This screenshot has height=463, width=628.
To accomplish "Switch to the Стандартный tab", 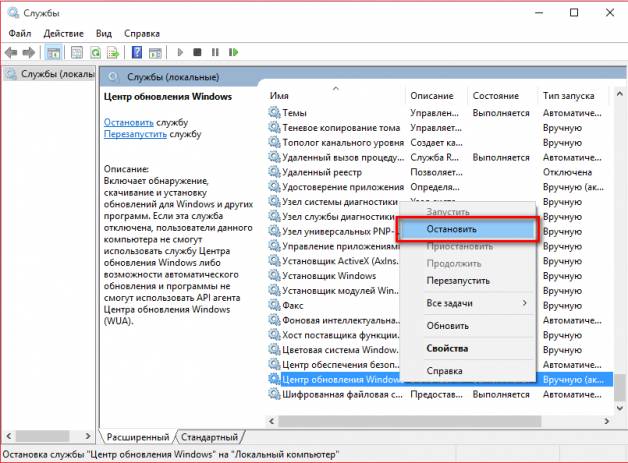I will [x=209, y=437].
